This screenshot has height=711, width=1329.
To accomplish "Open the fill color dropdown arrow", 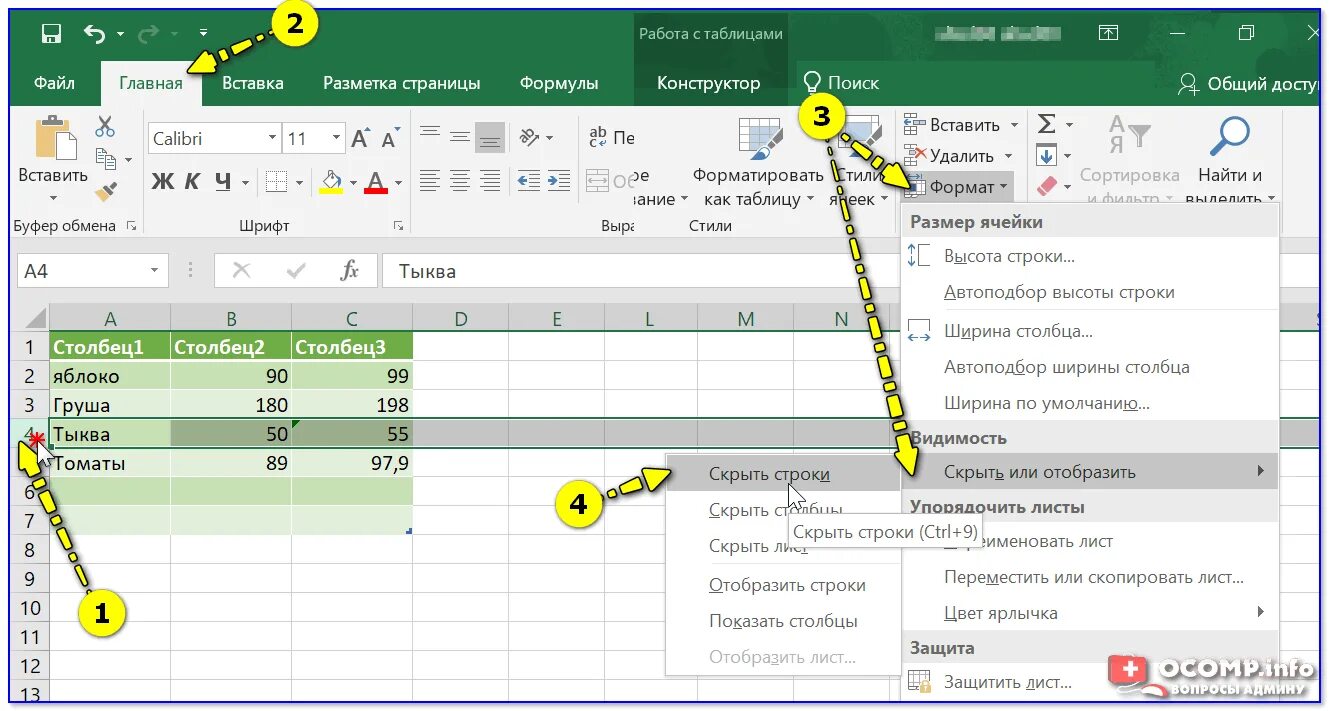I will 352,182.
